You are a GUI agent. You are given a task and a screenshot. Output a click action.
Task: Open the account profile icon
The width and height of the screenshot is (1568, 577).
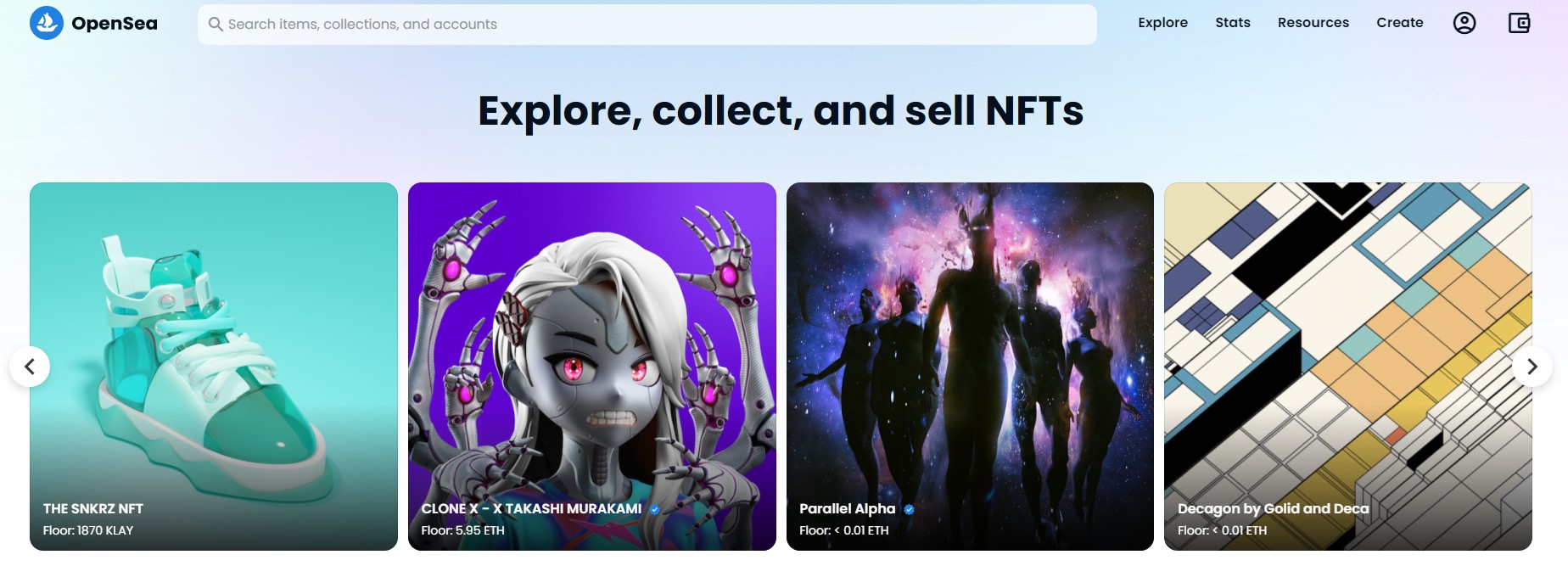1464,23
